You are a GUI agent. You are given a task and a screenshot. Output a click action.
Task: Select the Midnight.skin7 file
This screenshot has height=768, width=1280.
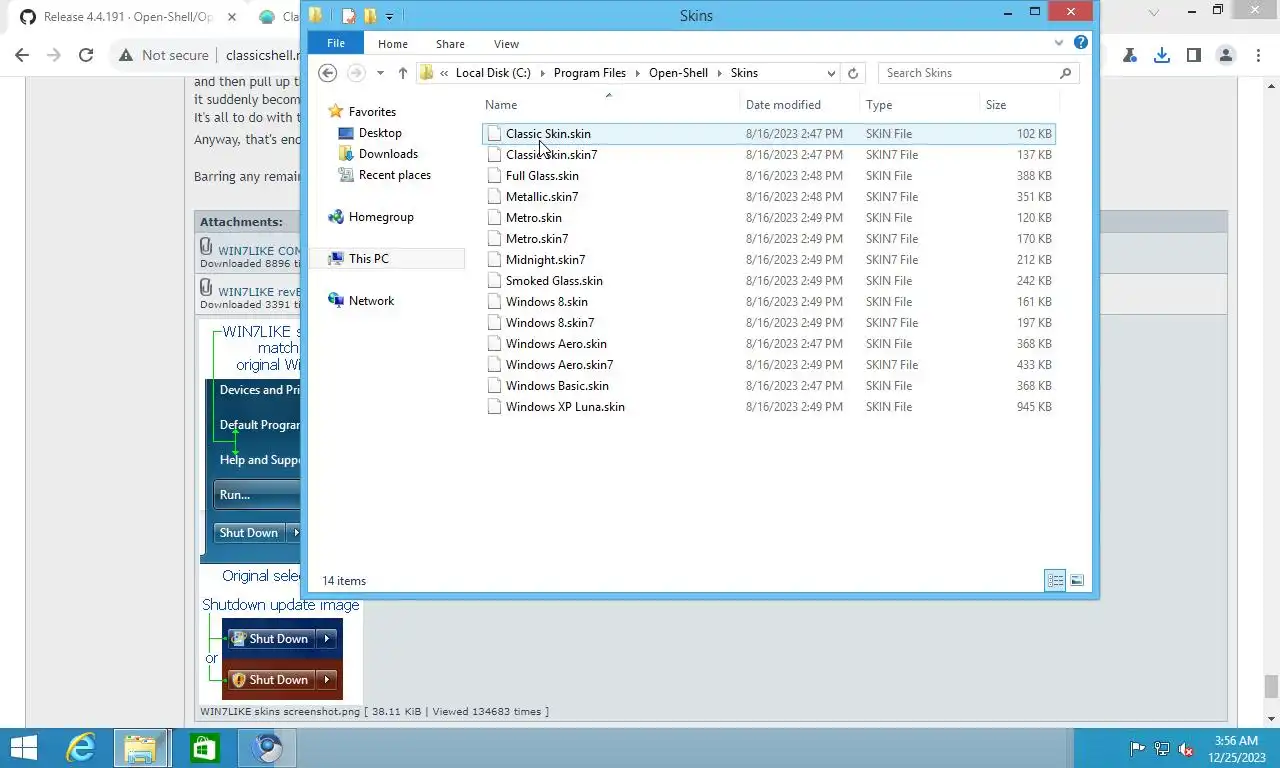click(768, 260)
